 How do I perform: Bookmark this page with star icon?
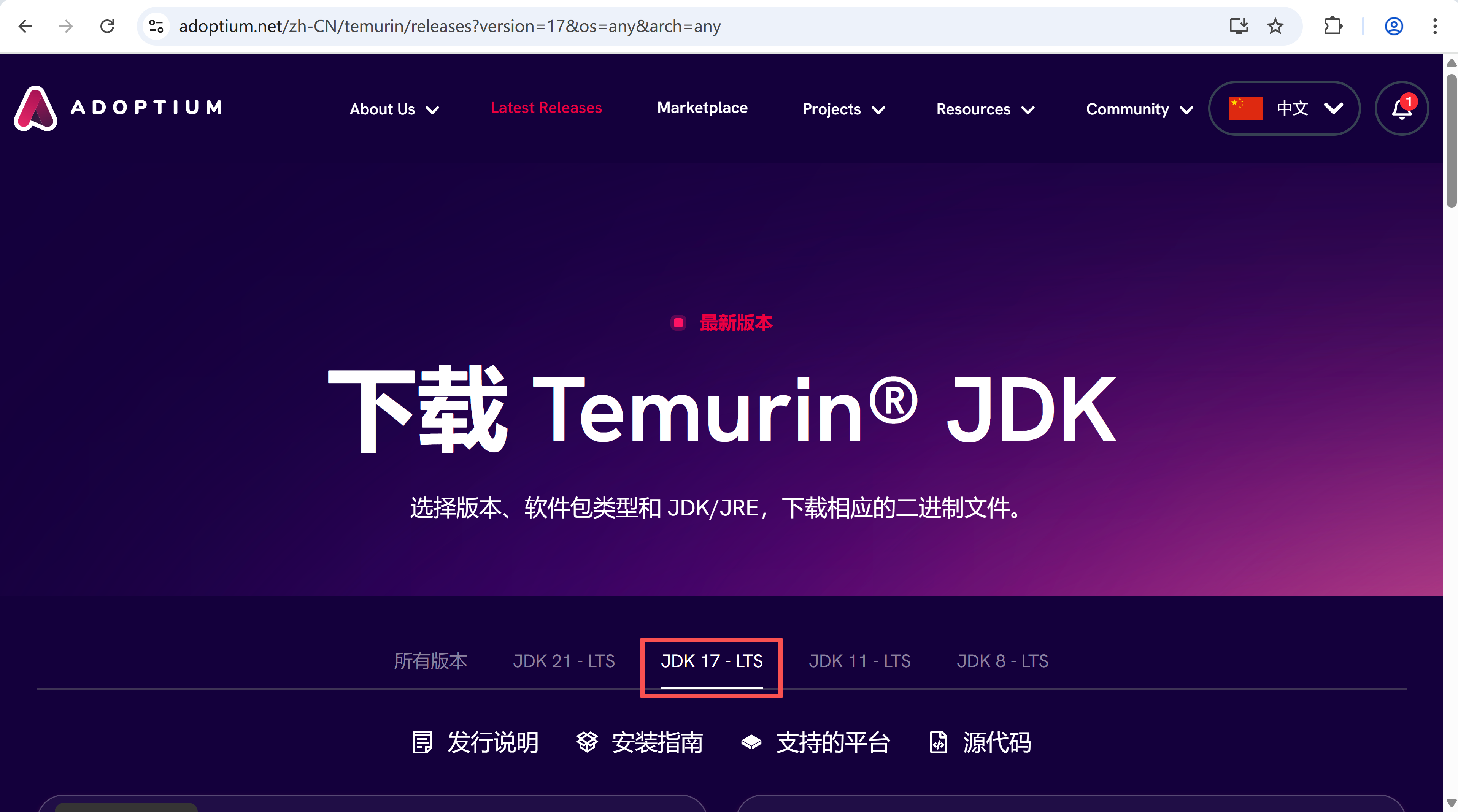(x=1275, y=26)
